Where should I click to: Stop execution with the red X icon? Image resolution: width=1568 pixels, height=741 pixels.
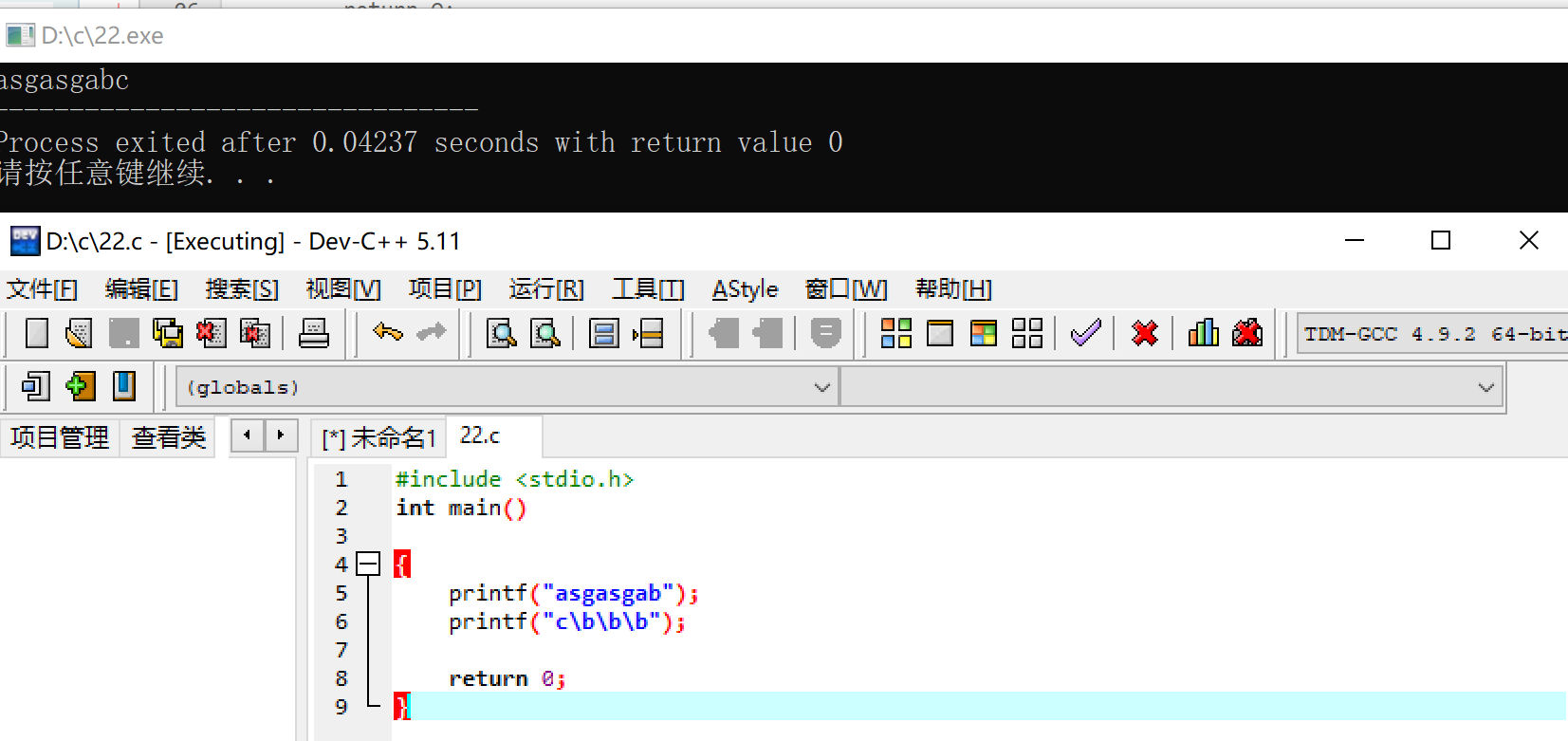[1145, 333]
